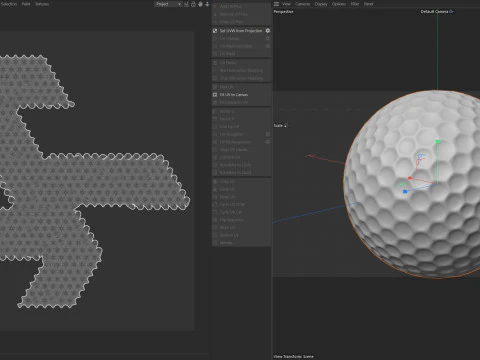Click the red X-axis scale handle
480x360 pixels.
click(410, 178)
